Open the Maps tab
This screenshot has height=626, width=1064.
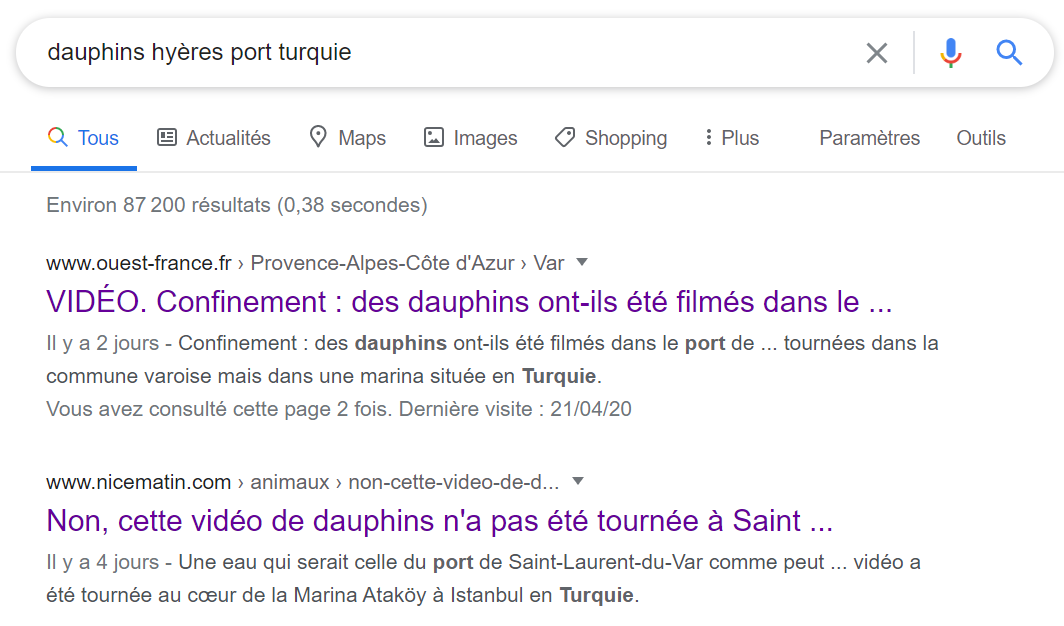[x=347, y=138]
